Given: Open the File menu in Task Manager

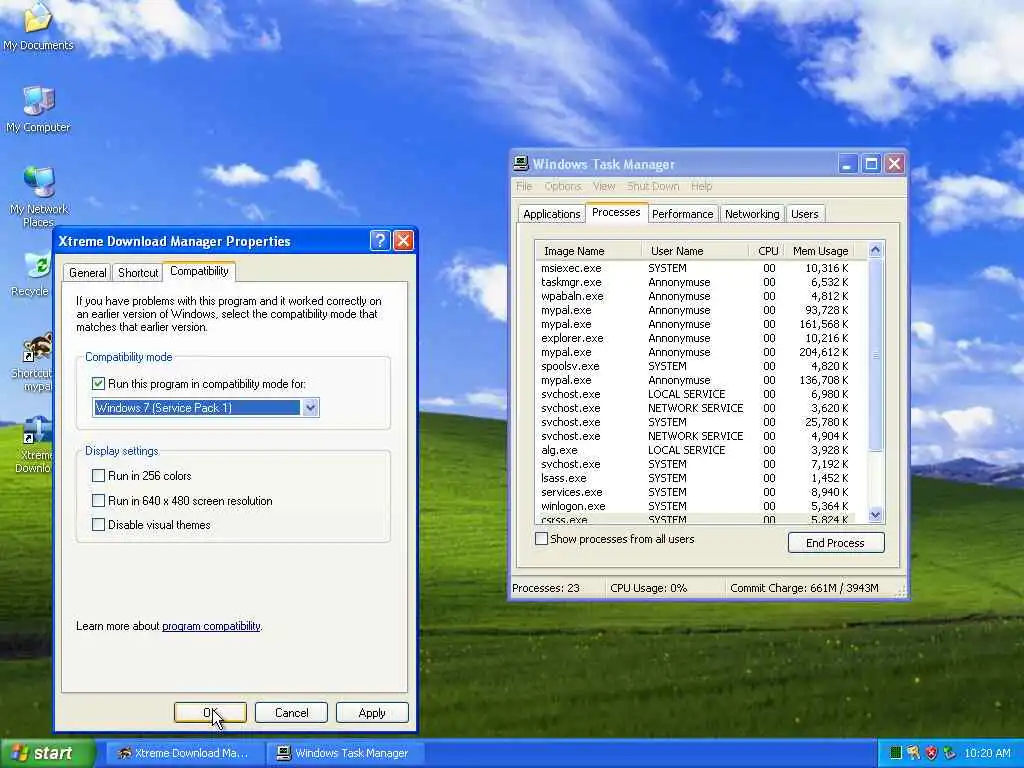Looking at the screenshot, I should (524, 186).
